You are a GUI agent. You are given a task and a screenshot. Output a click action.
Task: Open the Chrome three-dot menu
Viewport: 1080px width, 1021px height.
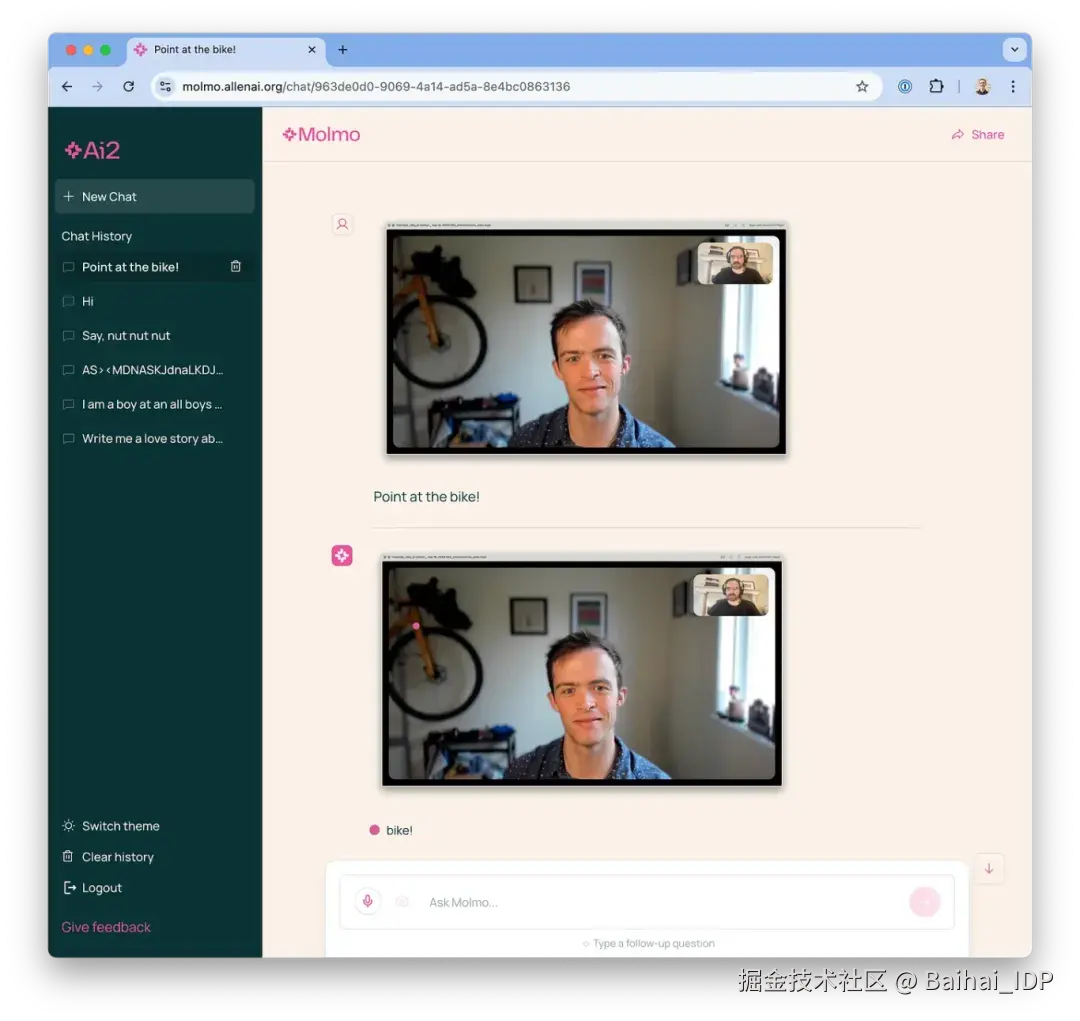(1012, 87)
